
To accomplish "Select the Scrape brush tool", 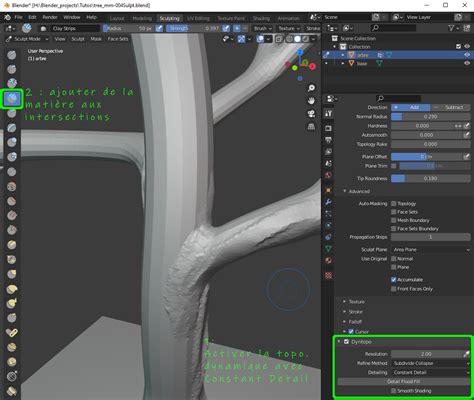I will coord(12,230).
